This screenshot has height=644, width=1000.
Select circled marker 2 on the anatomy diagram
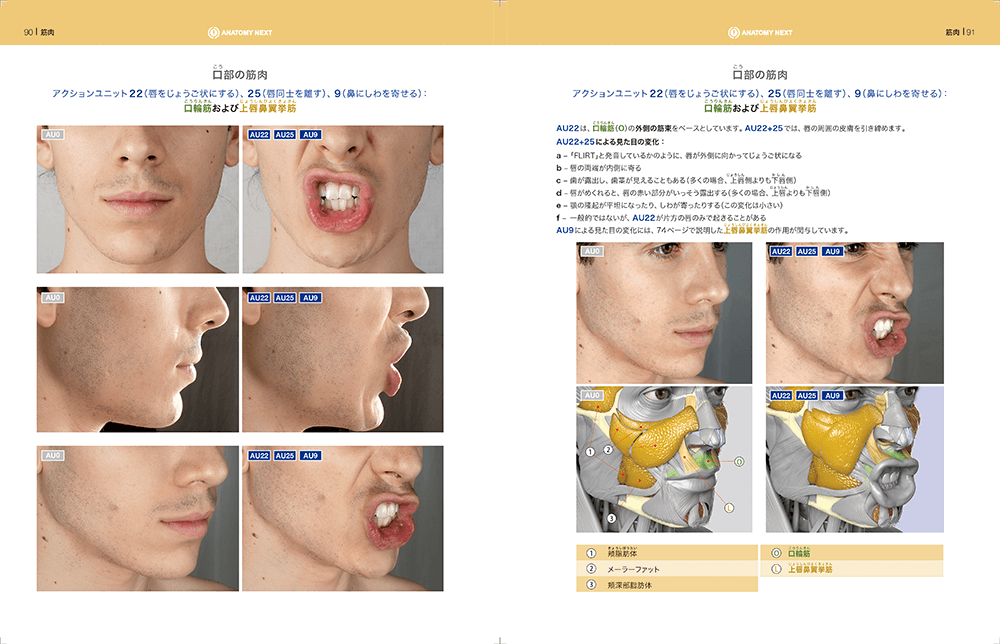coord(608,450)
